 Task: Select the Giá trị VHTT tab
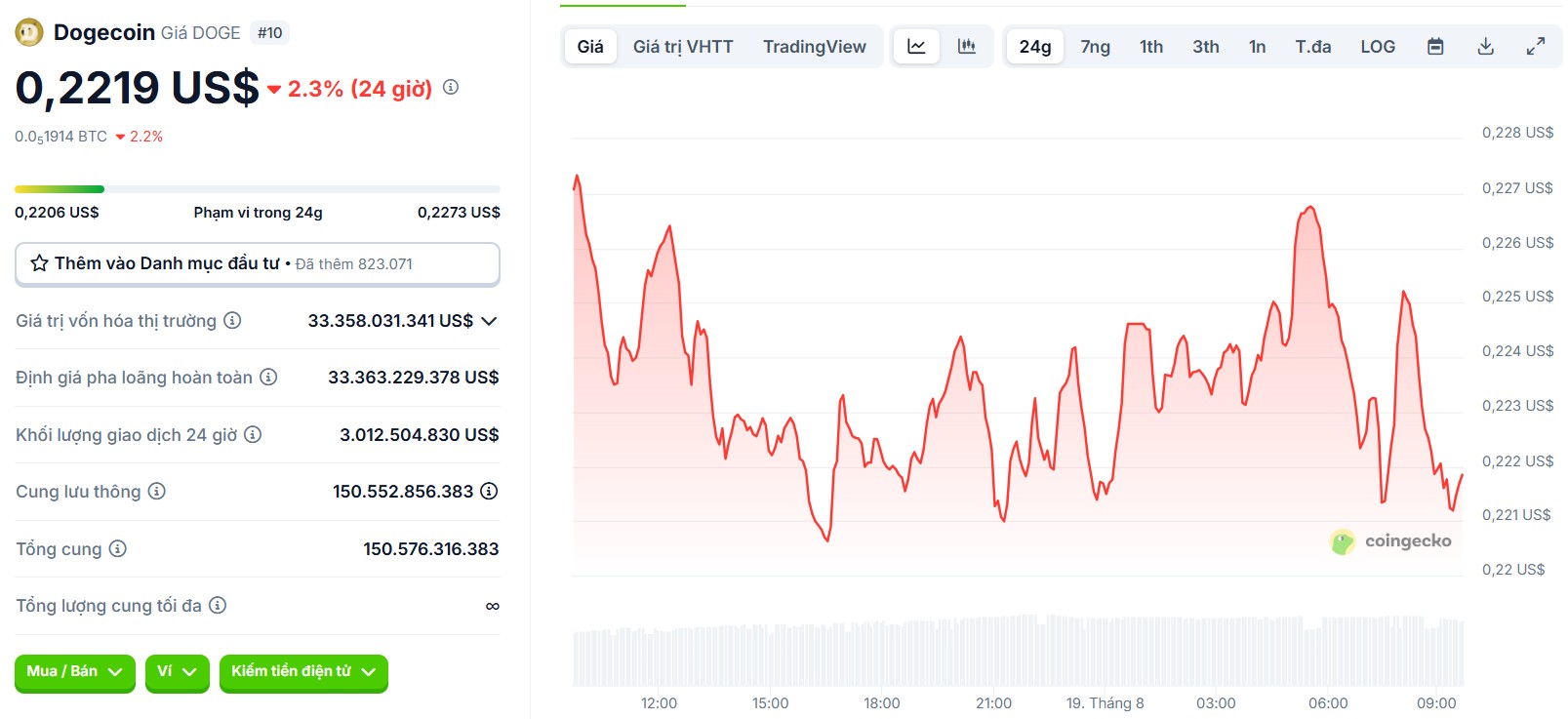(x=683, y=47)
